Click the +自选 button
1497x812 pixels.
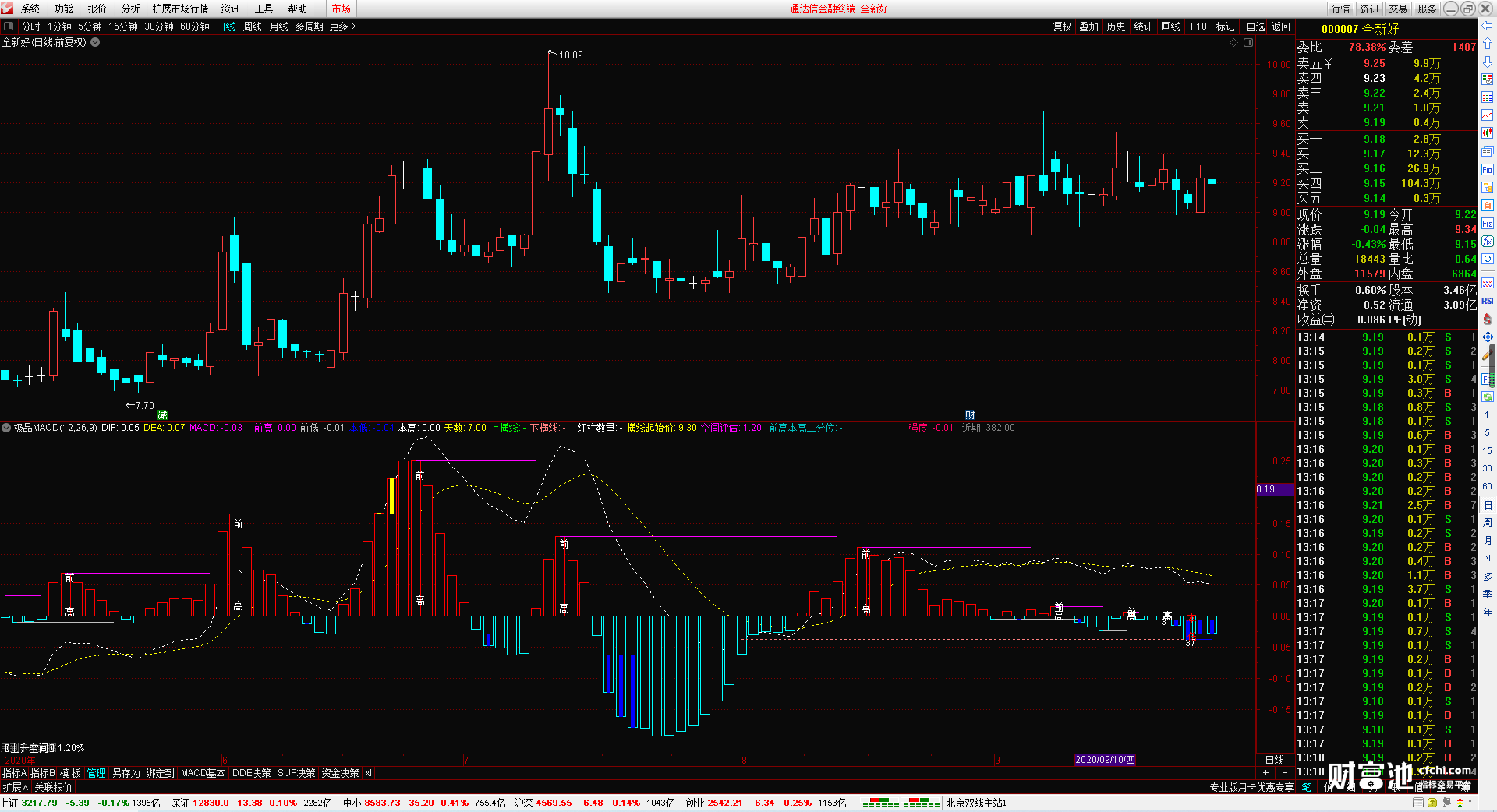point(1253,26)
